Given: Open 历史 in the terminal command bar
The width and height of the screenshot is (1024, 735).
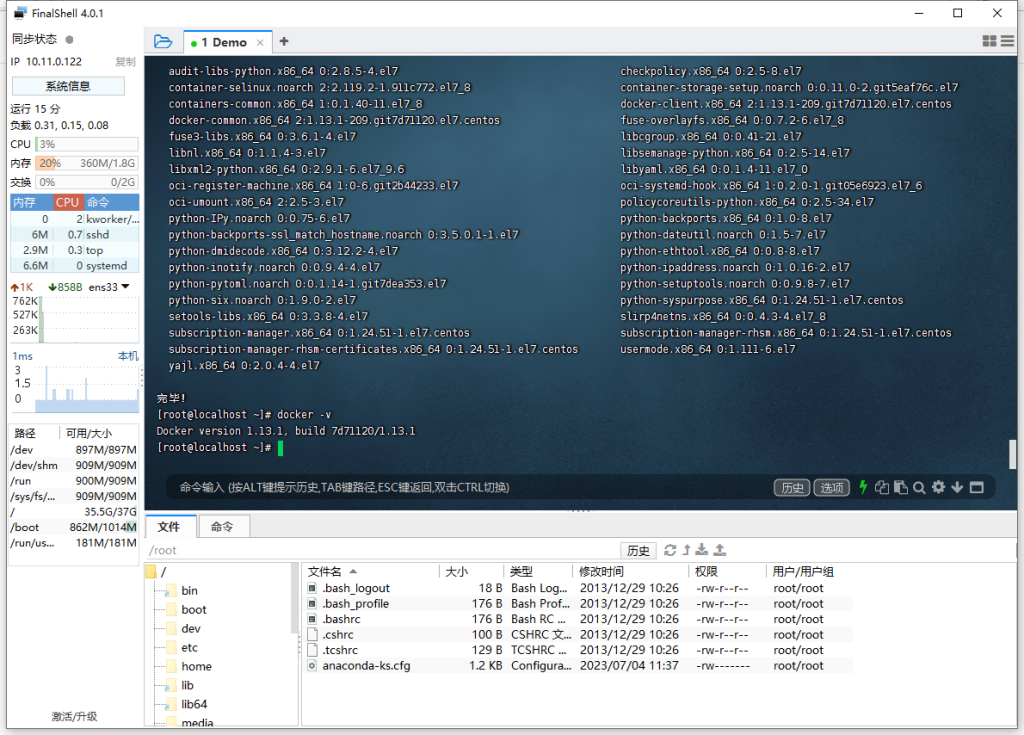Looking at the screenshot, I should [x=792, y=487].
